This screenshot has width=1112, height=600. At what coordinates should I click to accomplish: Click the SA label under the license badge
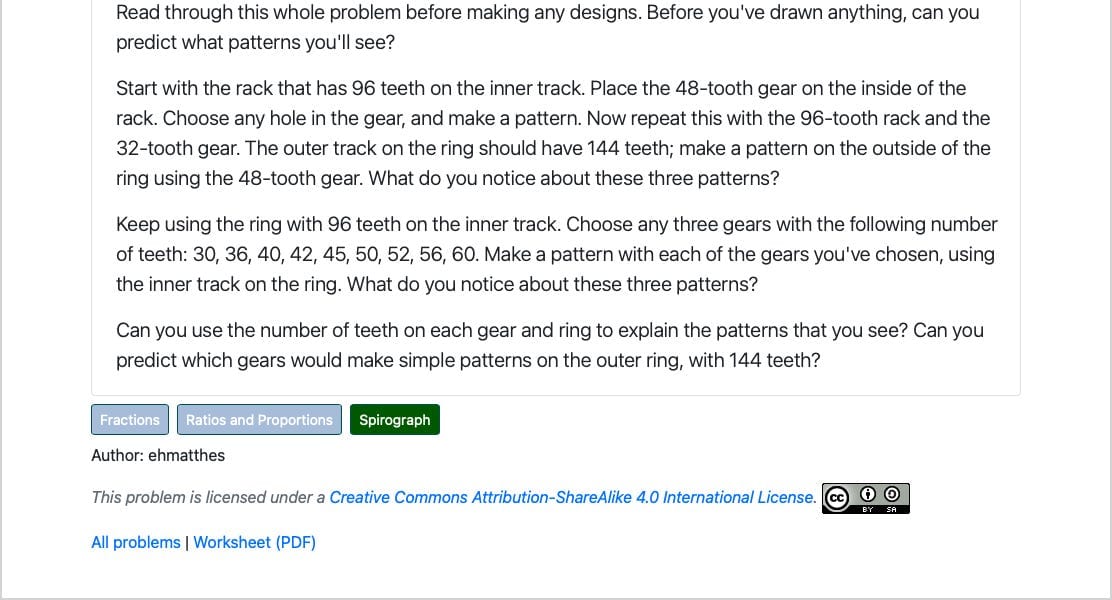pos(891,509)
